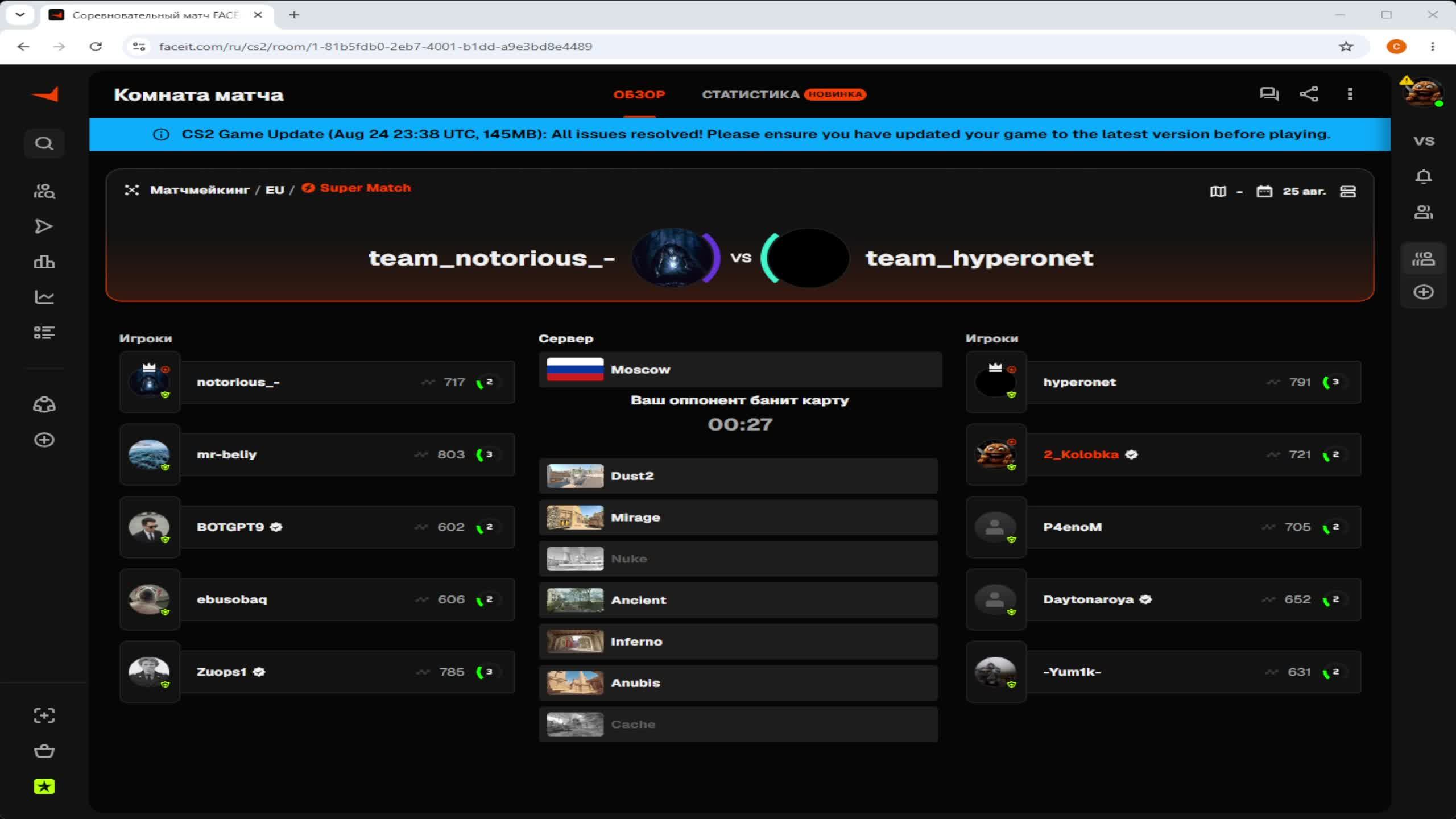
Task: Click the calendar icon beside 25 авг.
Action: pos(1264,191)
